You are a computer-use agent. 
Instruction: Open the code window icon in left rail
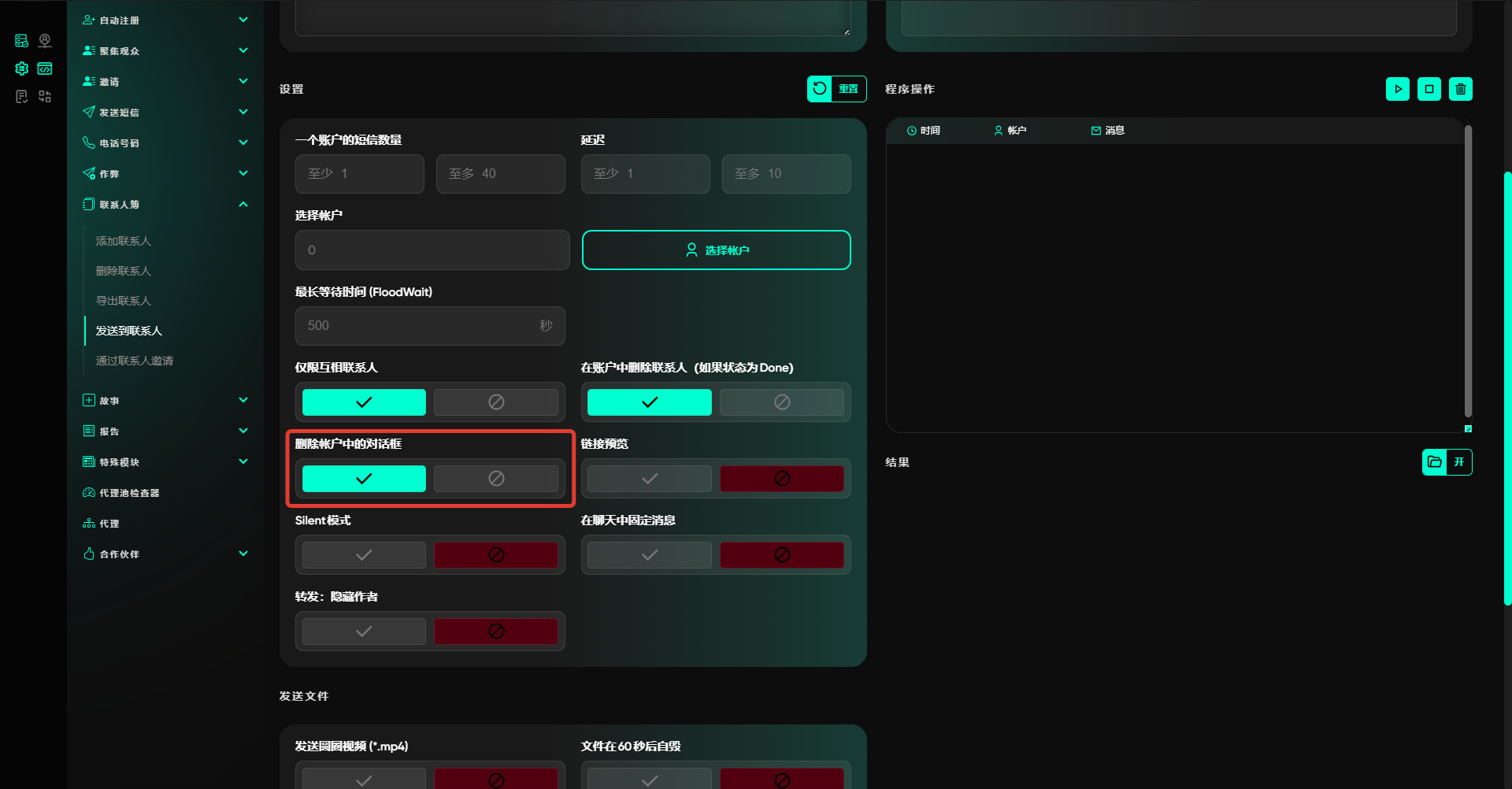45,69
